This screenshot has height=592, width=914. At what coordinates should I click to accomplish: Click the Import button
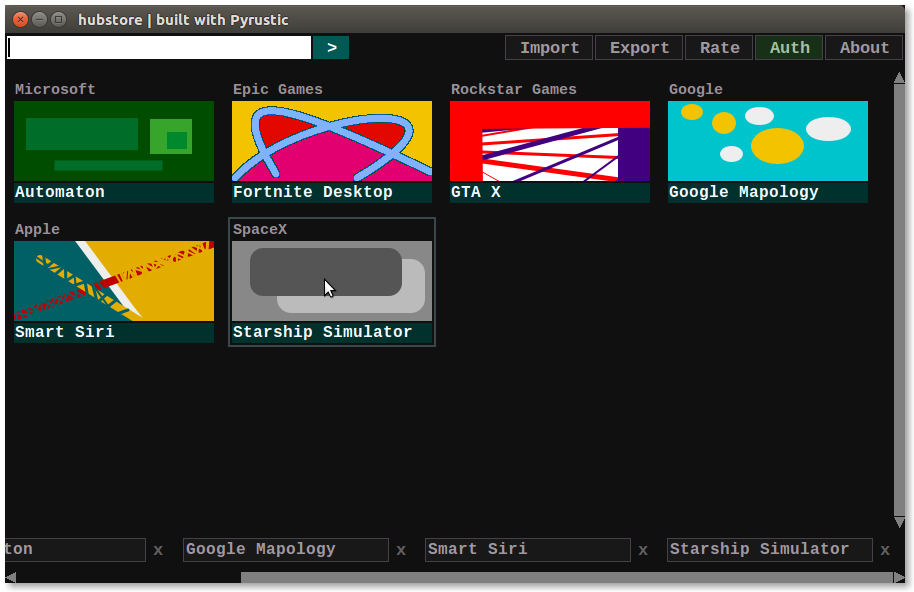(549, 48)
